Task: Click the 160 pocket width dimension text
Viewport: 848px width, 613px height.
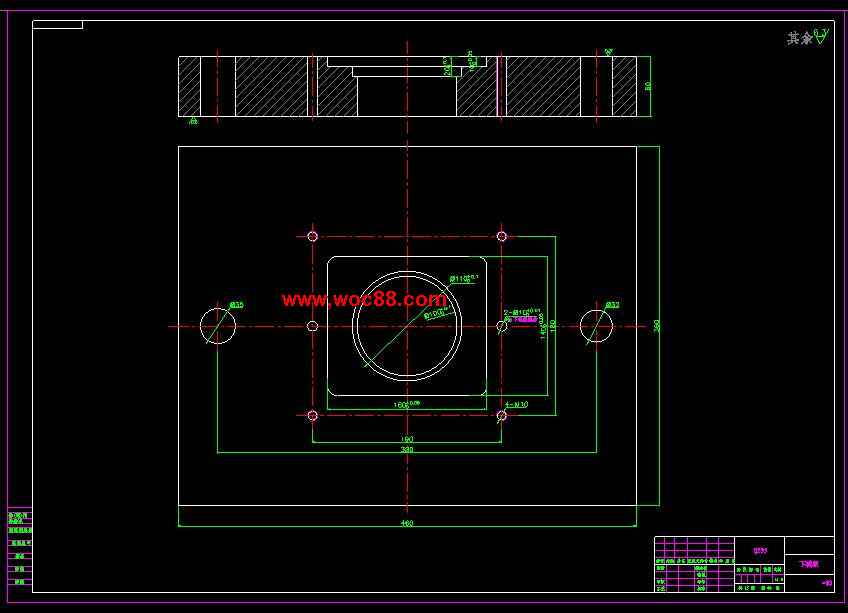Action: tap(407, 404)
